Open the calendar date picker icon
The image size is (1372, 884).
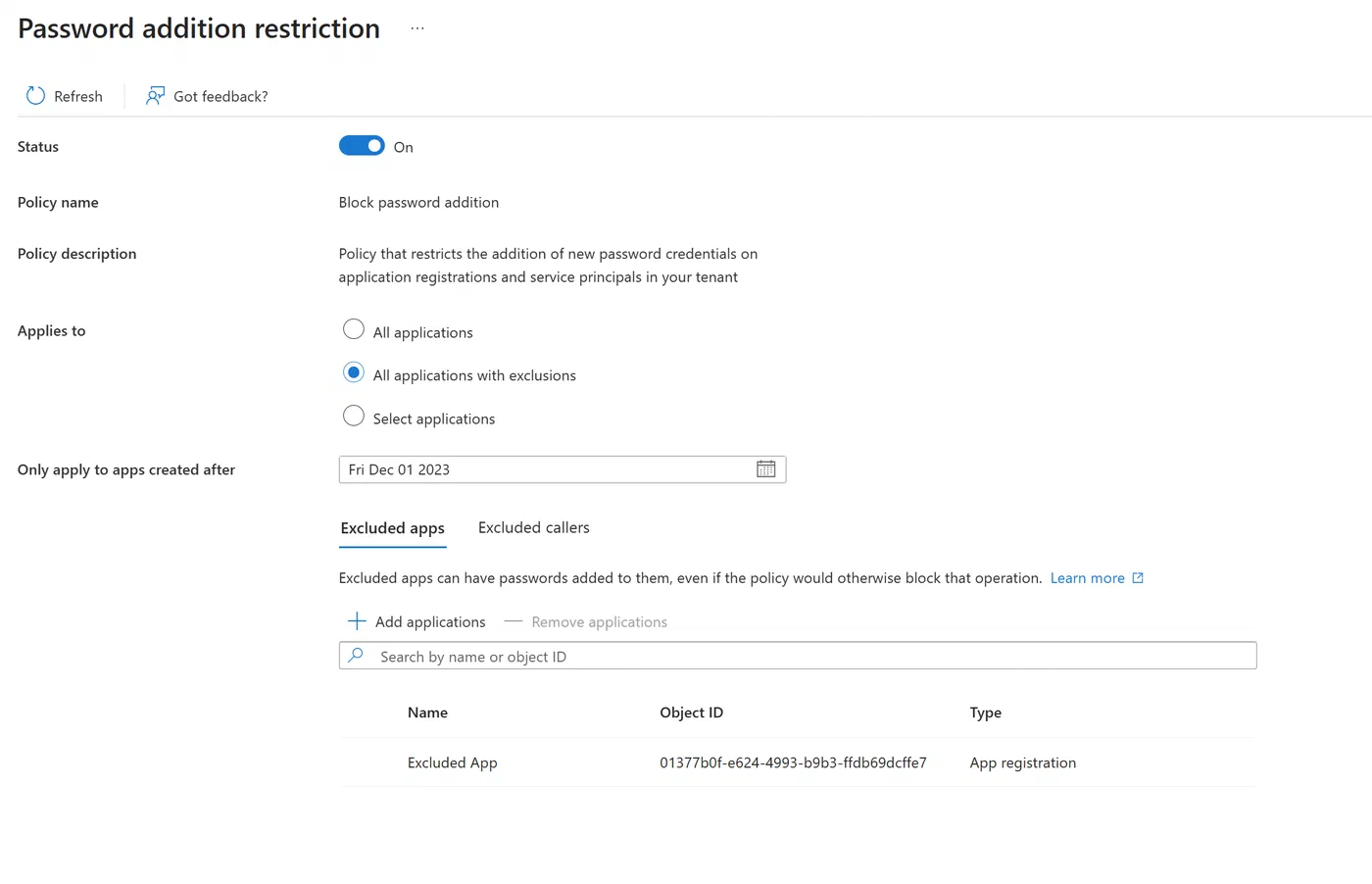coord(765,469)
